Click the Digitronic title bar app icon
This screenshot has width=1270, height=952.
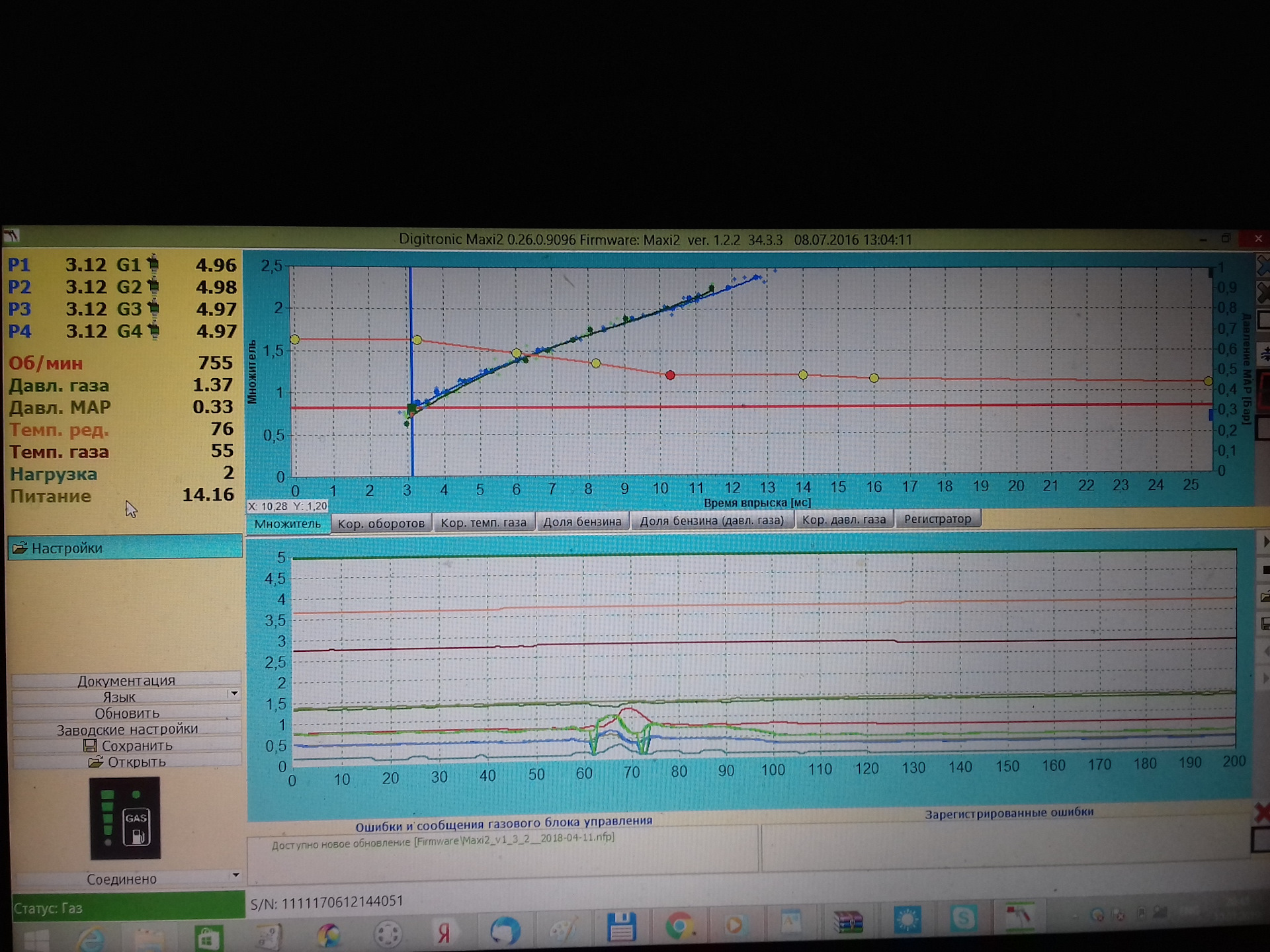pyautogui.click(x=12, y=235)
